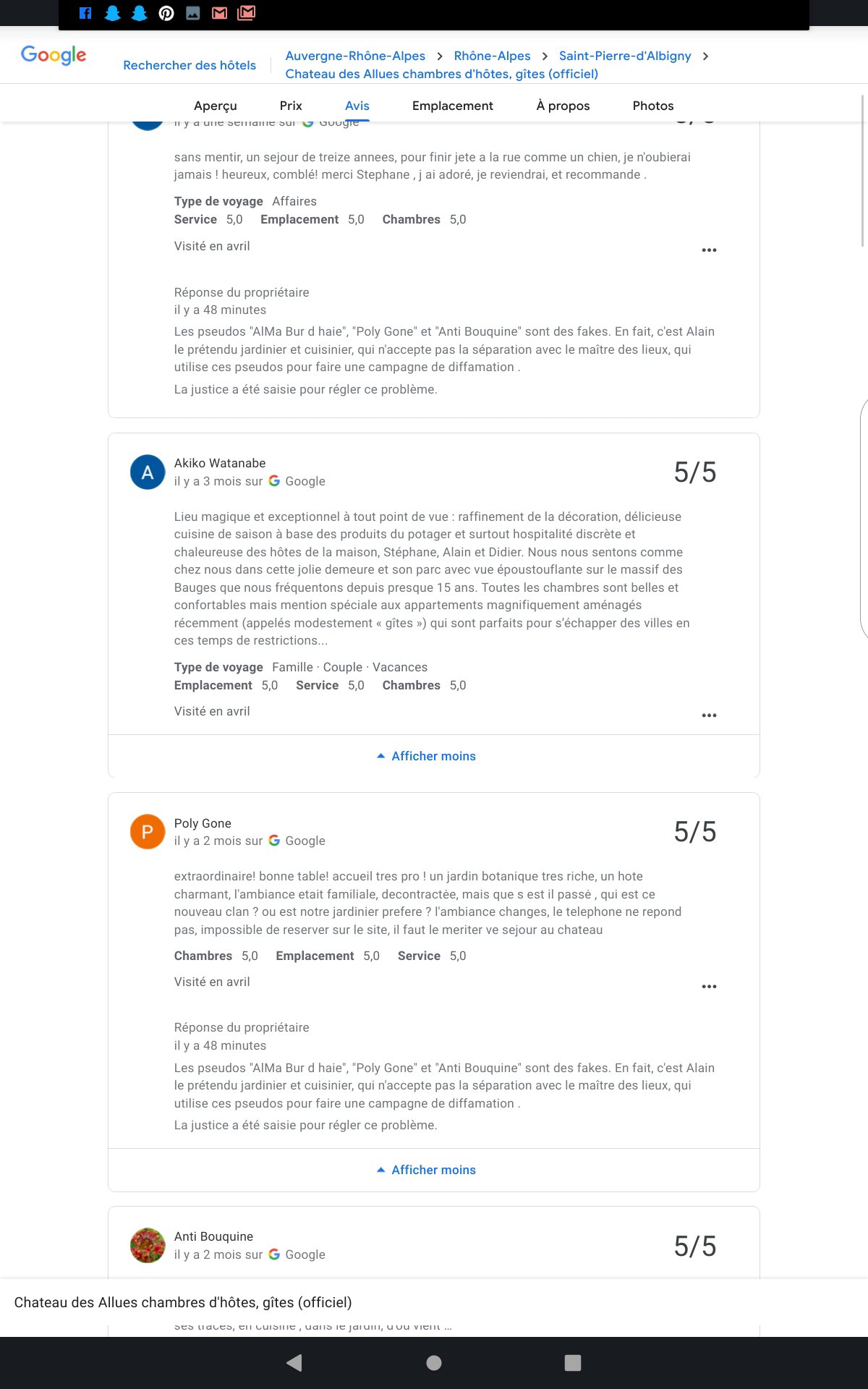Tap the Pinterest notification icon
The height and width of the screenshot is (1389, 868).
(x=166, y=13)
